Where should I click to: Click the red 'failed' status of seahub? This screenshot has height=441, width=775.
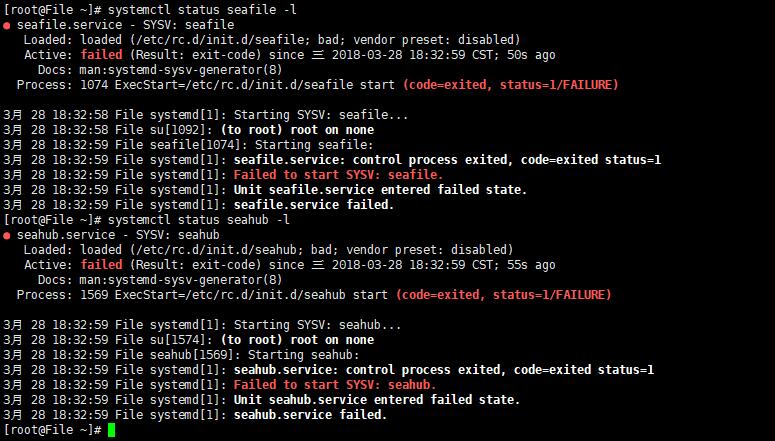pos(101,265)
